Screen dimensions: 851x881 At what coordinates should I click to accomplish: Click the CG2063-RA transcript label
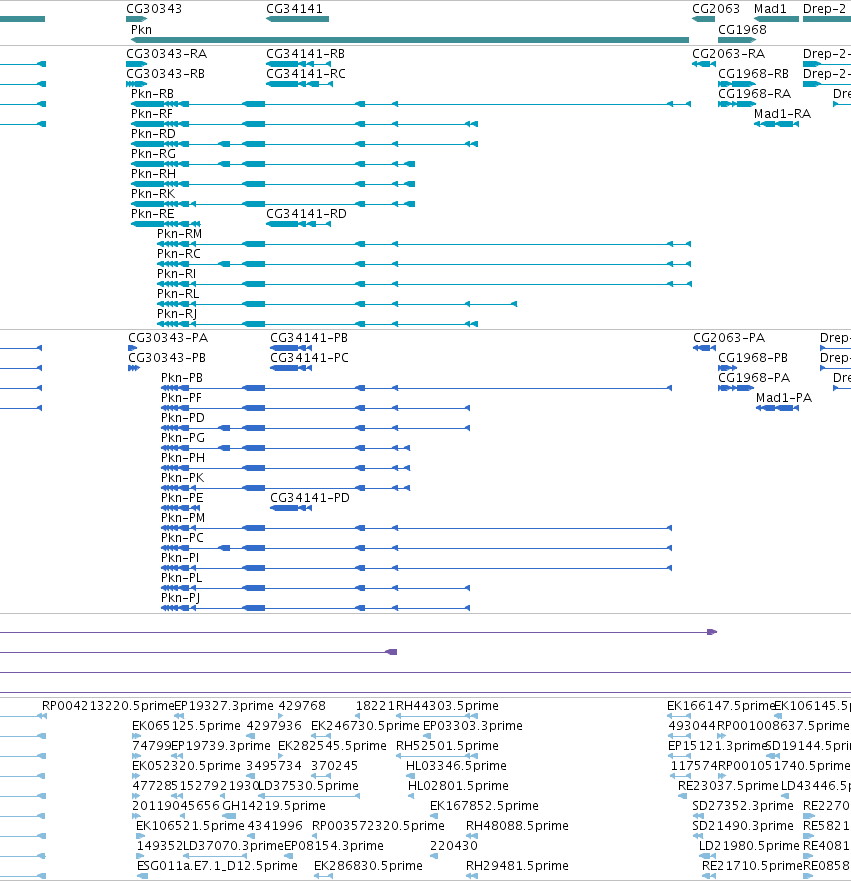729,54
